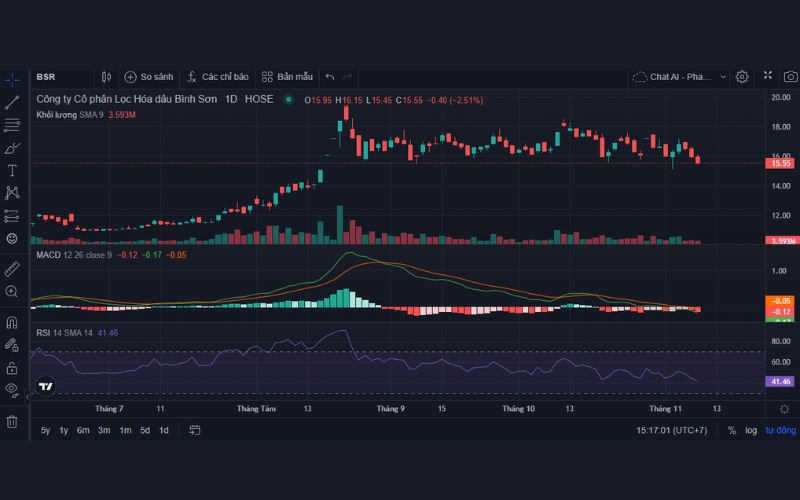The width and height of the screenshot is (800, 500).
Task: Choose the brush drawing tool
Action: tap(12, 147)
